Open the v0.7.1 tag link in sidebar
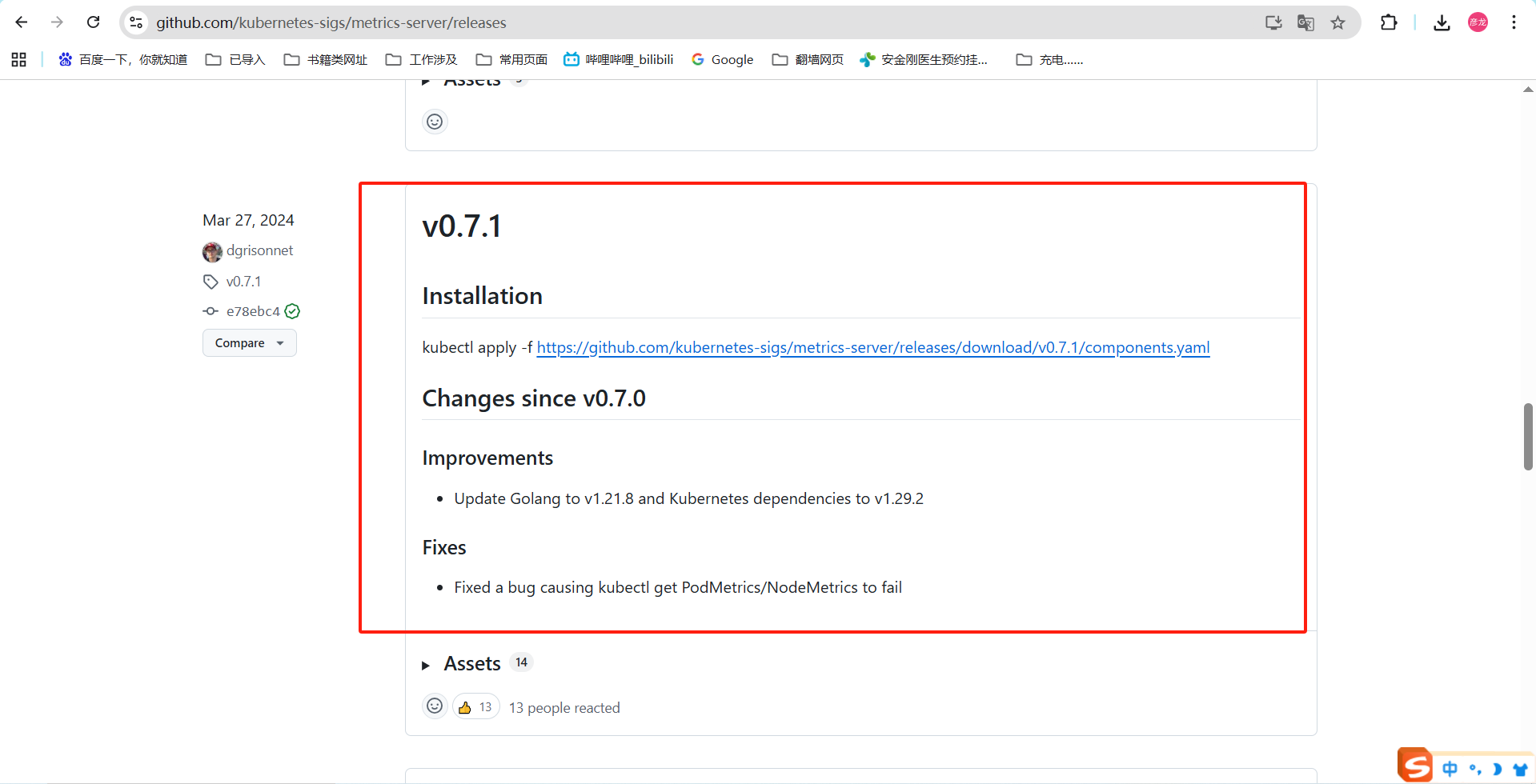 click(x=243, y=282)
